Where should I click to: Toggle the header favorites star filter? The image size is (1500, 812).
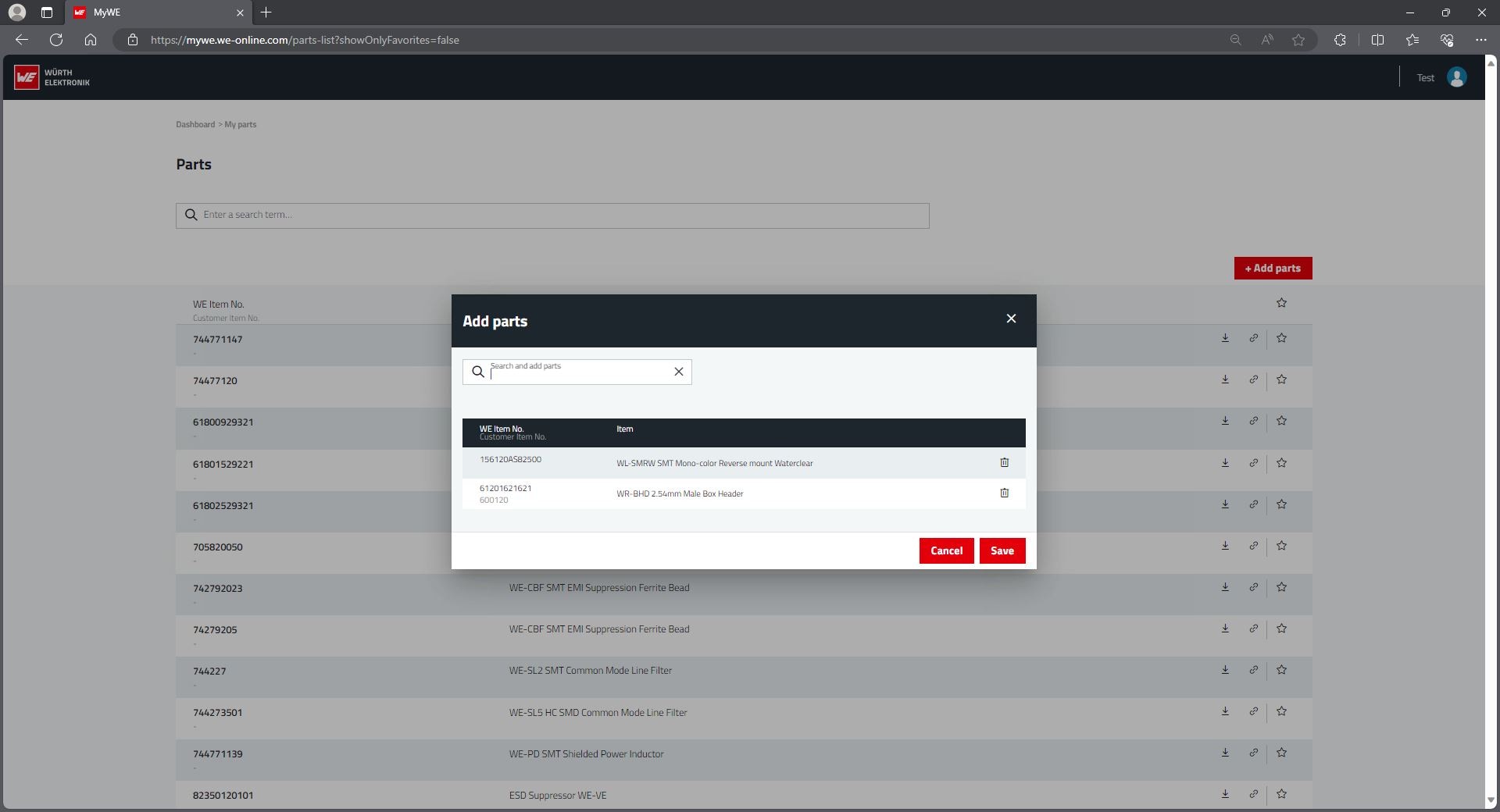coord(1281,303)
